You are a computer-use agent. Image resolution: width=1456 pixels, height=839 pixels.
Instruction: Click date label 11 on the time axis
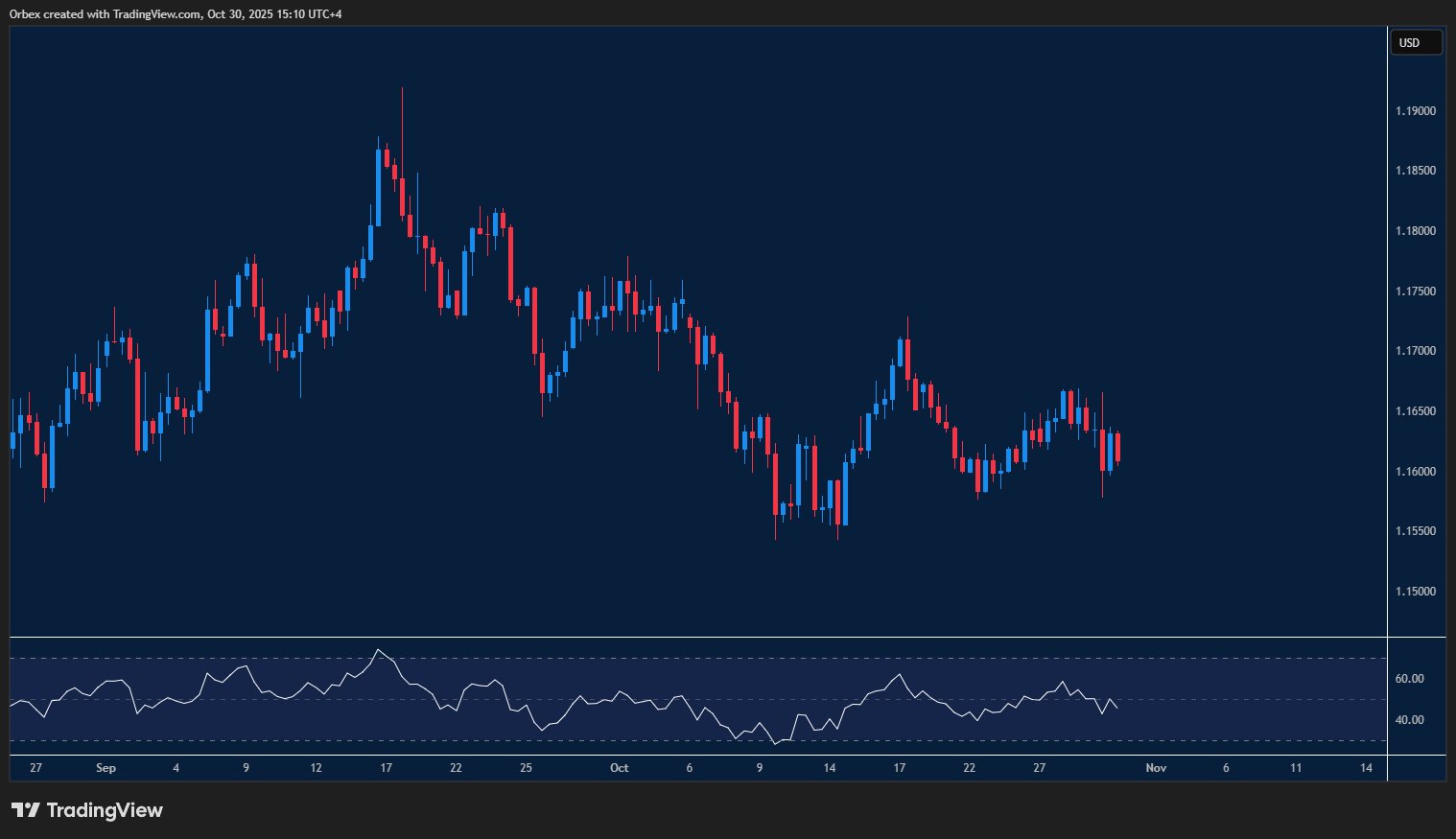(x=1296, y=768)
